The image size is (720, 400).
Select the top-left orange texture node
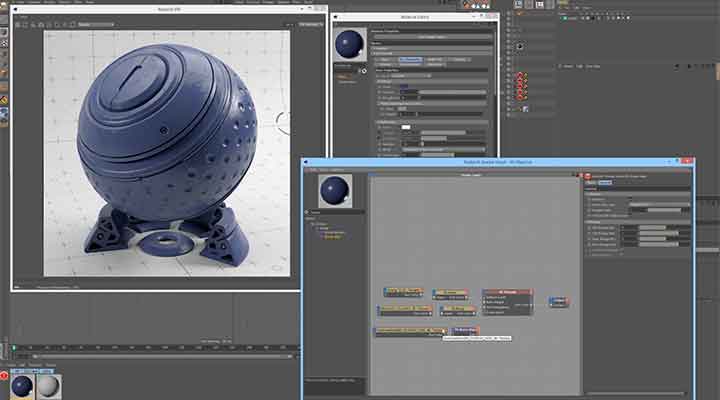pos(403,293)
